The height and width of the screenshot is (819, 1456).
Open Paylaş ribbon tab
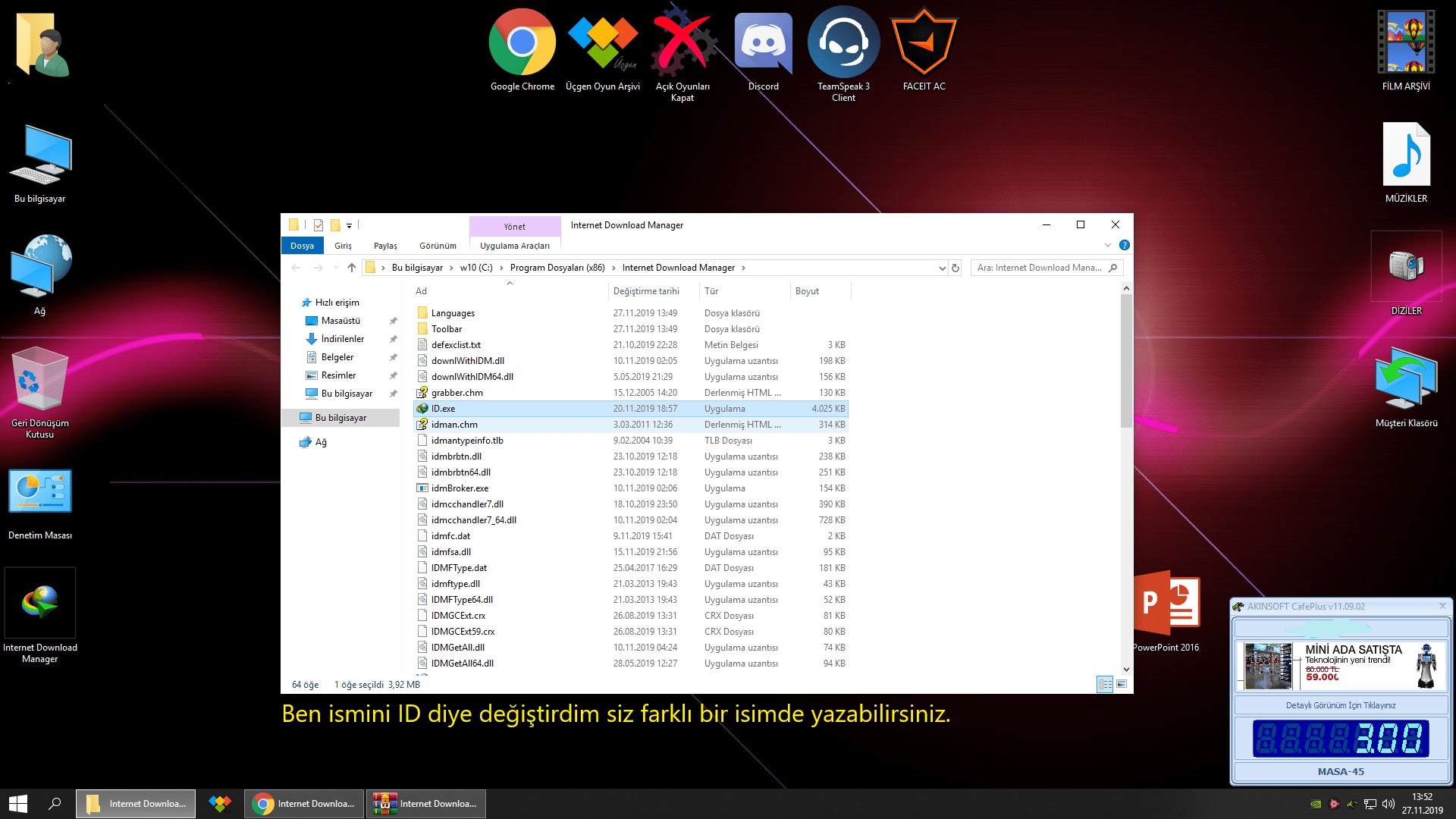click(385, 246)
